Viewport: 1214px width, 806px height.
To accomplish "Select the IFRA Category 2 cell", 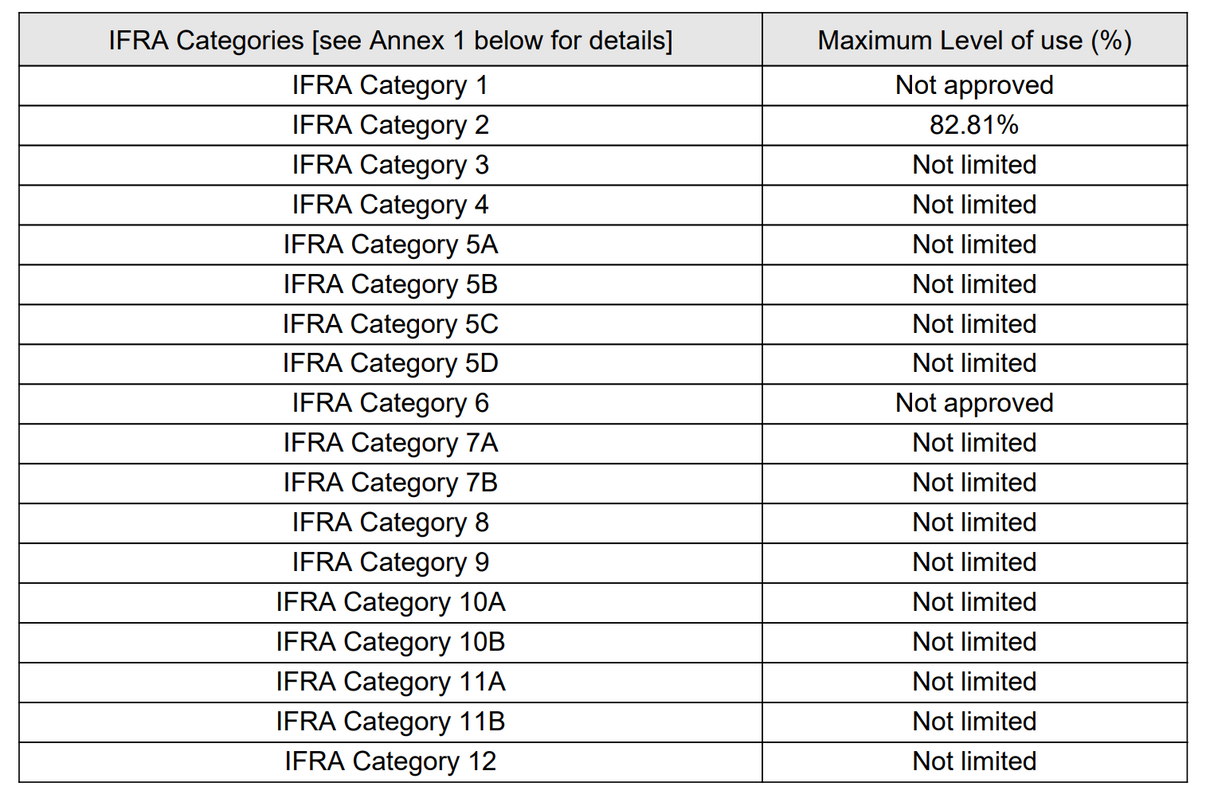I will click(x=390, y=126).
